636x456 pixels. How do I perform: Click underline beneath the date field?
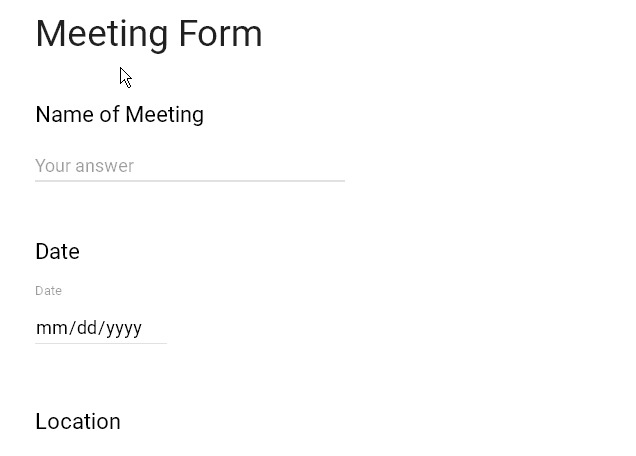click(100, 343)
